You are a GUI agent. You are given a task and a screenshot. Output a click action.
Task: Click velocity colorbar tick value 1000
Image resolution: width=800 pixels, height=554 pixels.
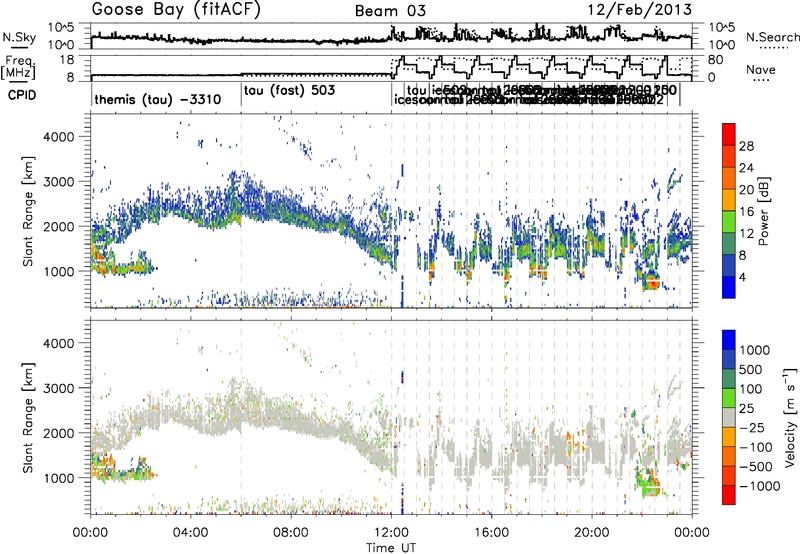click(755, 350)
